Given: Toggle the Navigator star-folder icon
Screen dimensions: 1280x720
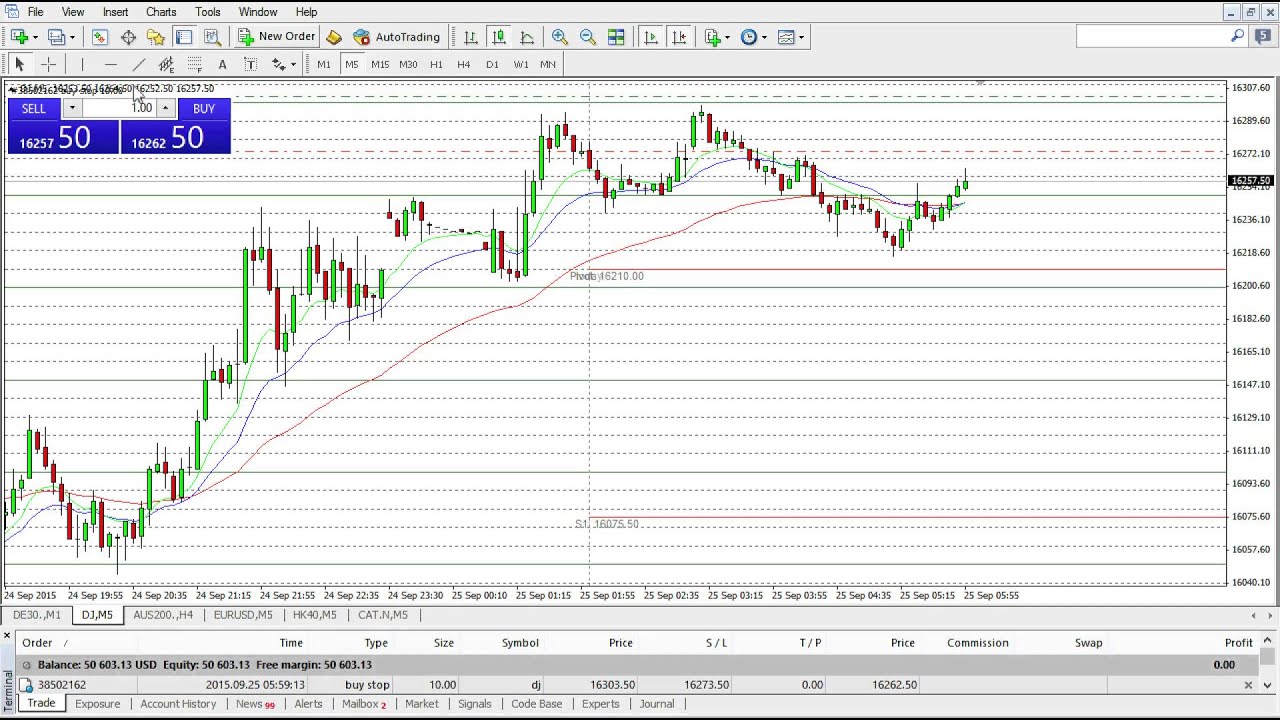Looking at the screenshot, I should (155, 37).
